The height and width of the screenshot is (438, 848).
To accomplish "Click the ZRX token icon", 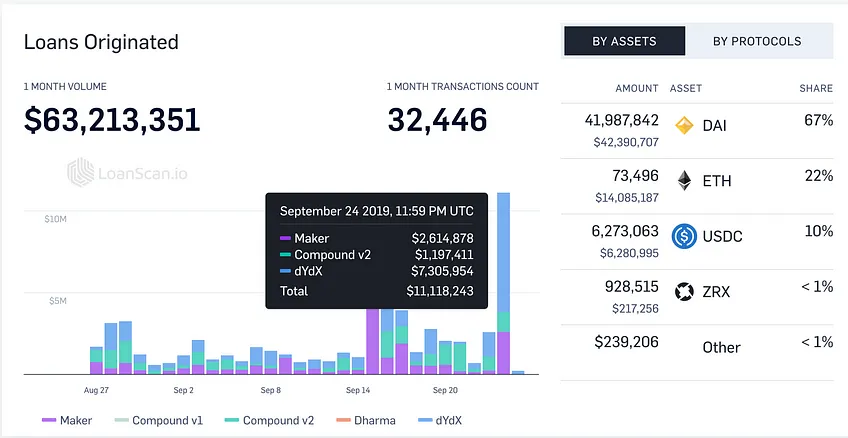I will (684, 292).
